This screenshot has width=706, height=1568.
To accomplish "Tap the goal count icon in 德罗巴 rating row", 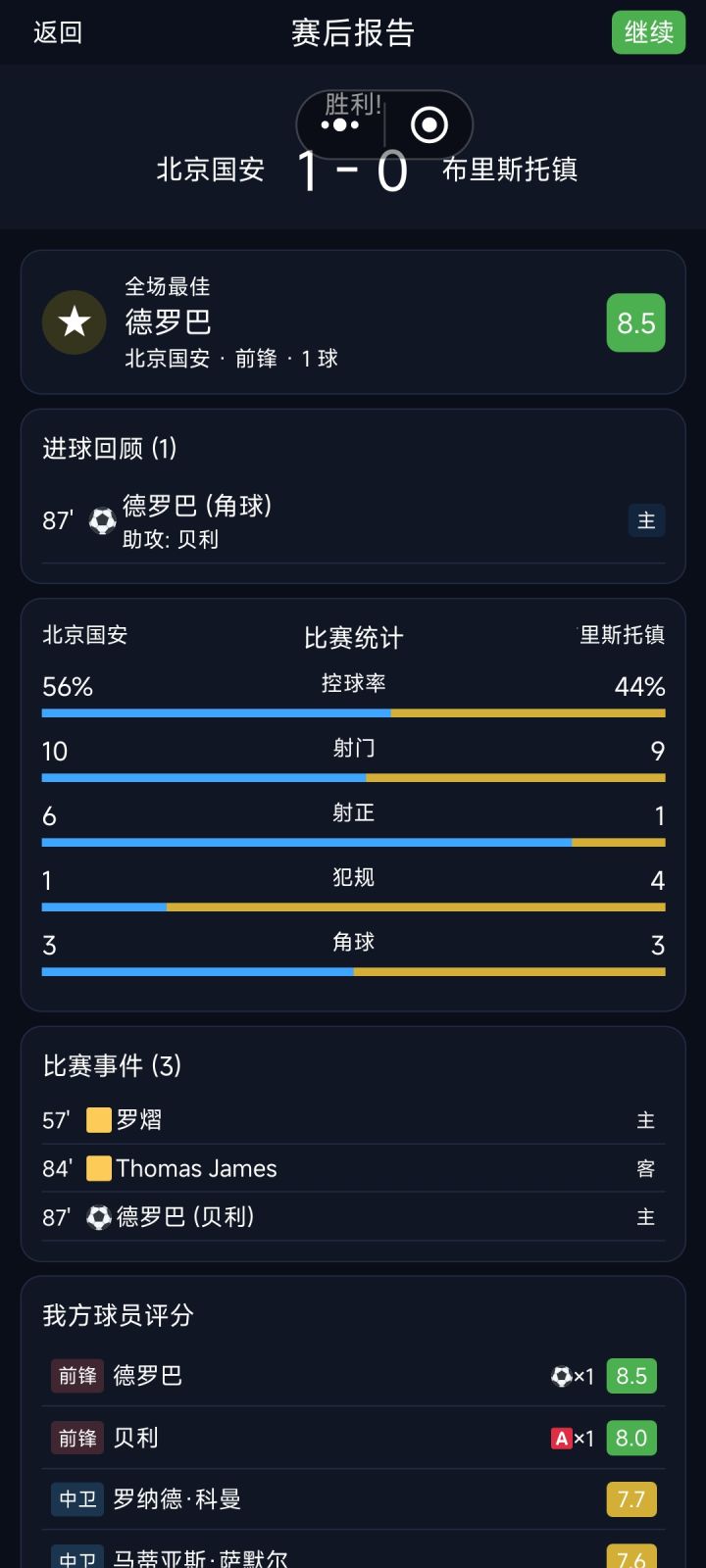I will 562,1376.
